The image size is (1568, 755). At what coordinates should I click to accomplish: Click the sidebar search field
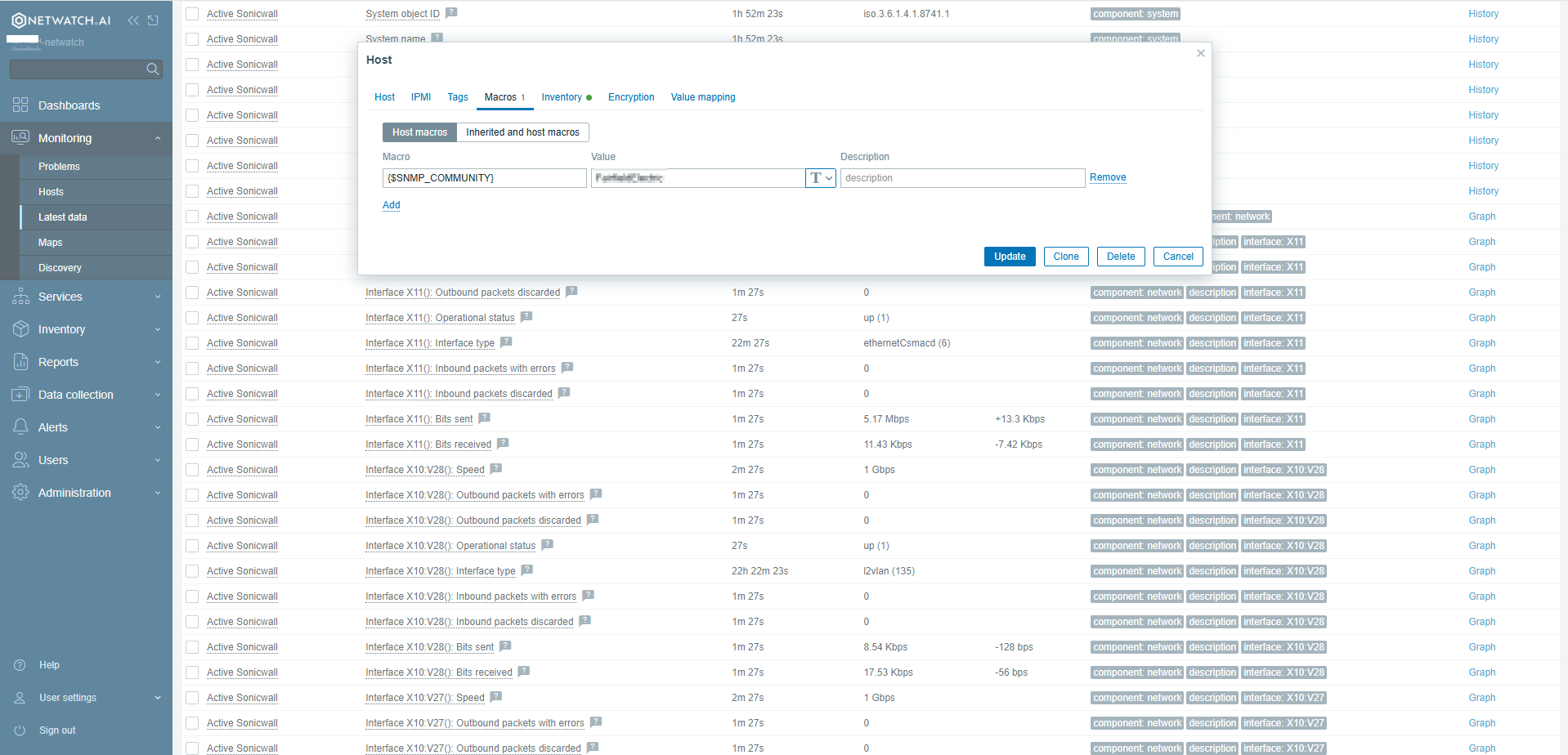coord(79,69)
